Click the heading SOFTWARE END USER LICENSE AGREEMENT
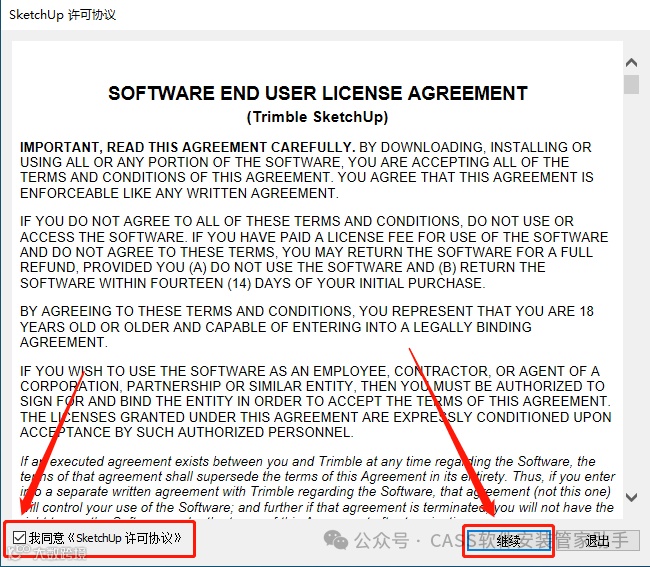This screenshot has height=567, width=650. (x=318, y=93)
